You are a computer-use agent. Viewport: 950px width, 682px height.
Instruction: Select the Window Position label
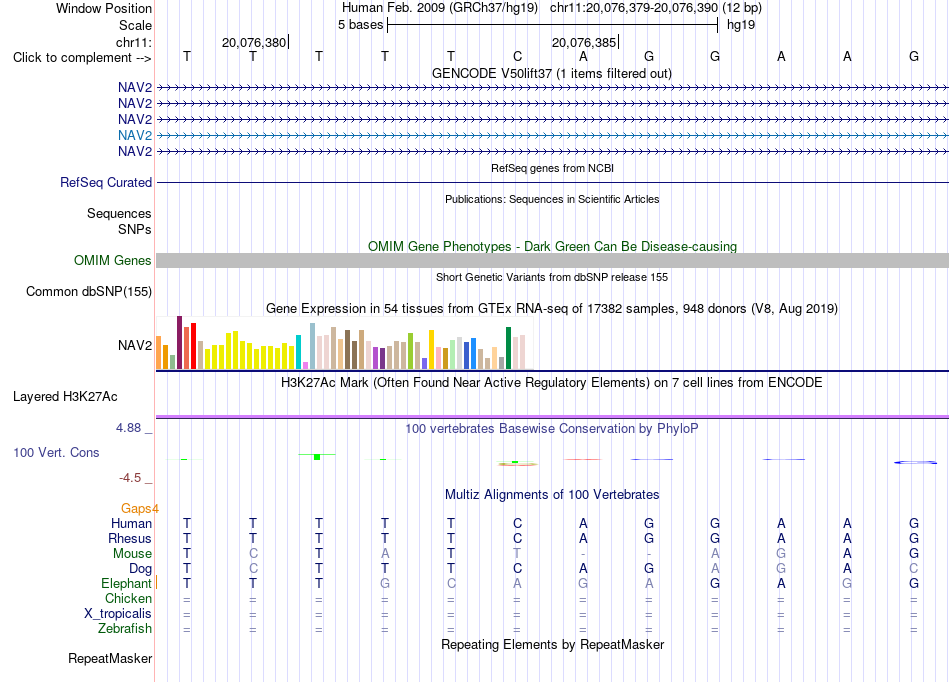[x=104, y=8]
